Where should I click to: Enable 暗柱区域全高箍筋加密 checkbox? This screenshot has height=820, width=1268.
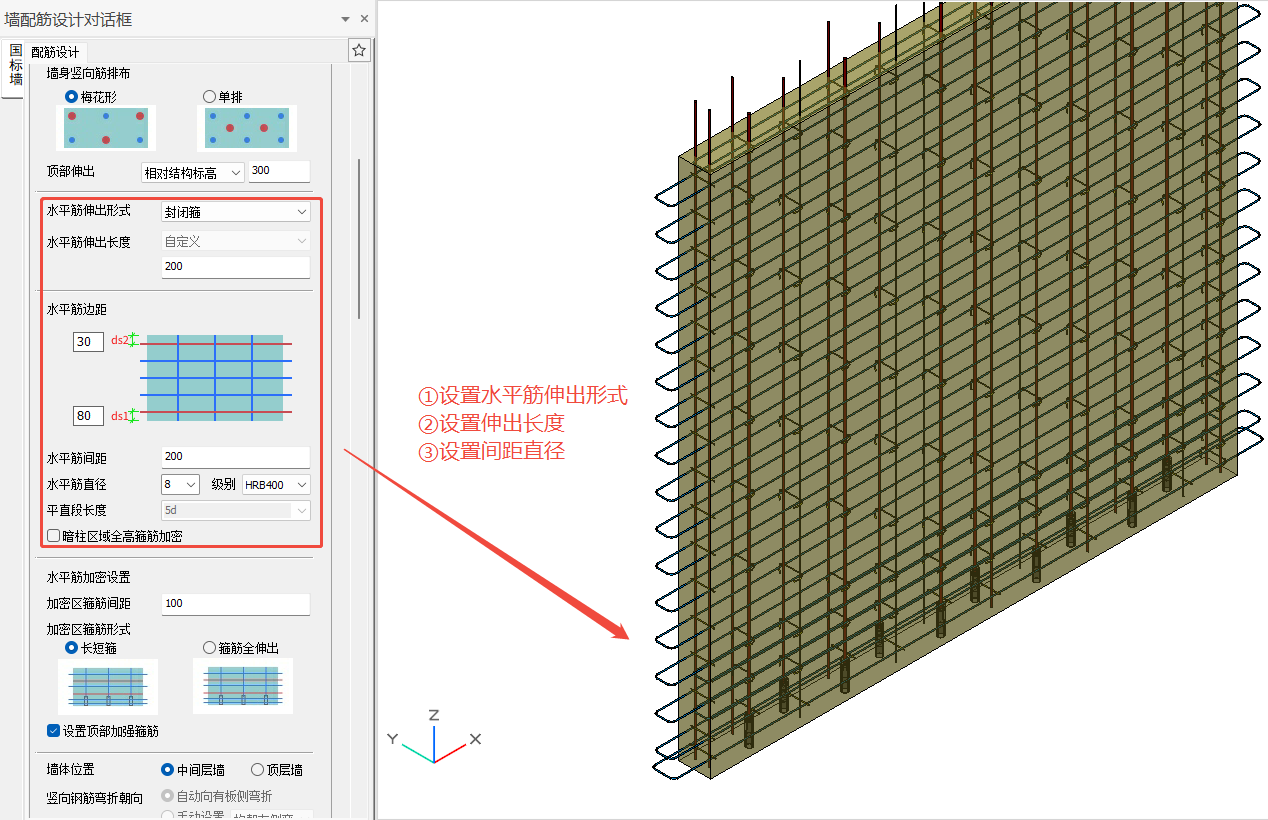click(54, 536)
